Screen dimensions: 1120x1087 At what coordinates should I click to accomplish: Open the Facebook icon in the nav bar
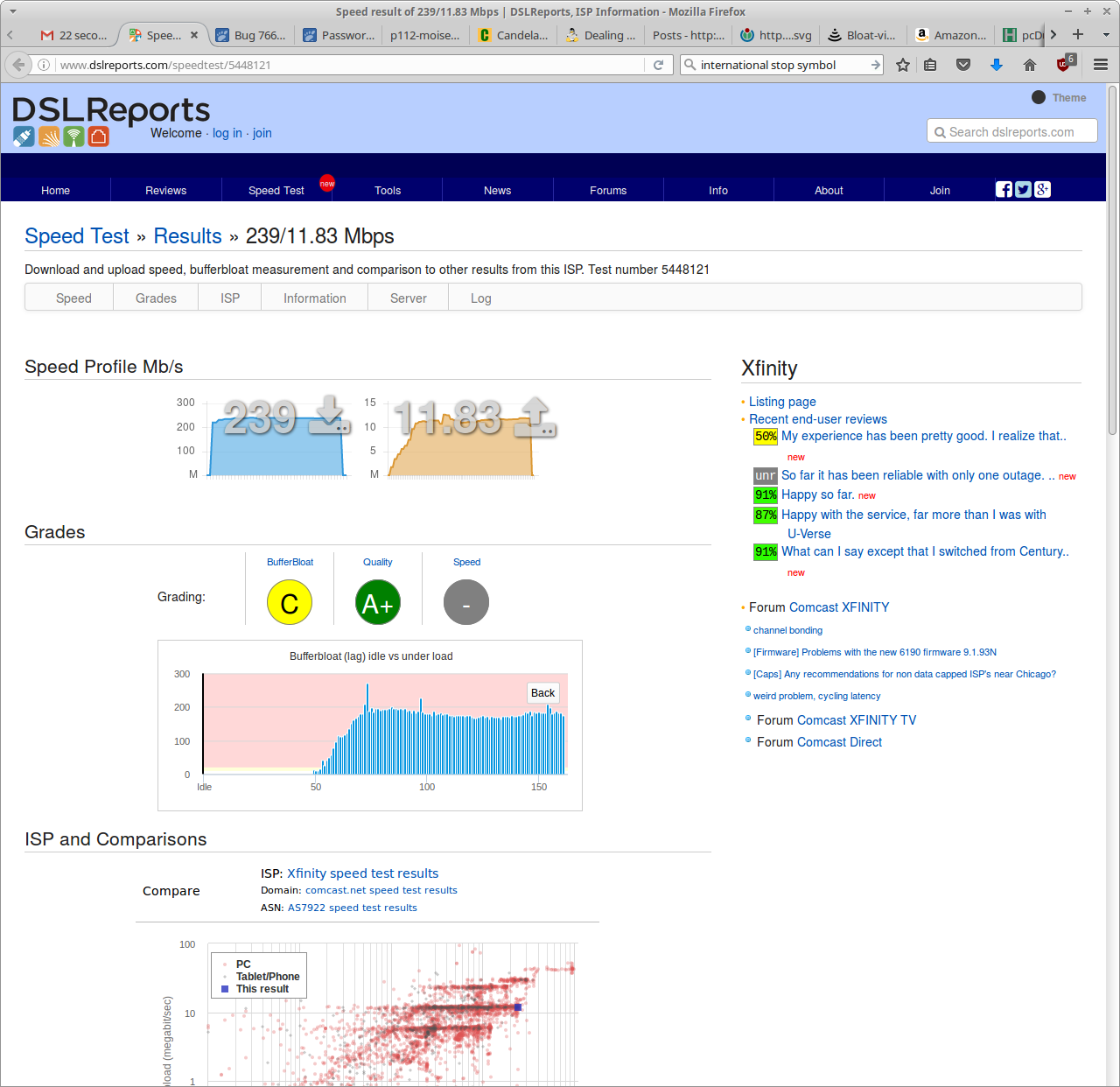coord(1004,189)
